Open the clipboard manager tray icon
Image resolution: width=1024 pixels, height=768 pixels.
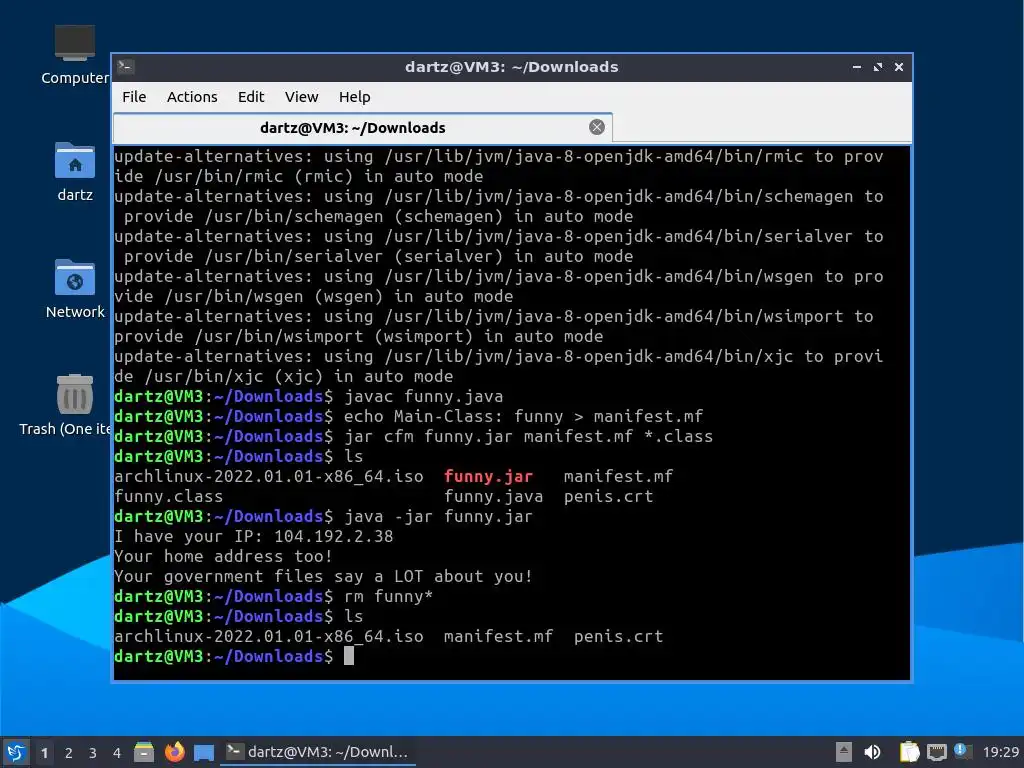click(909, 752)
